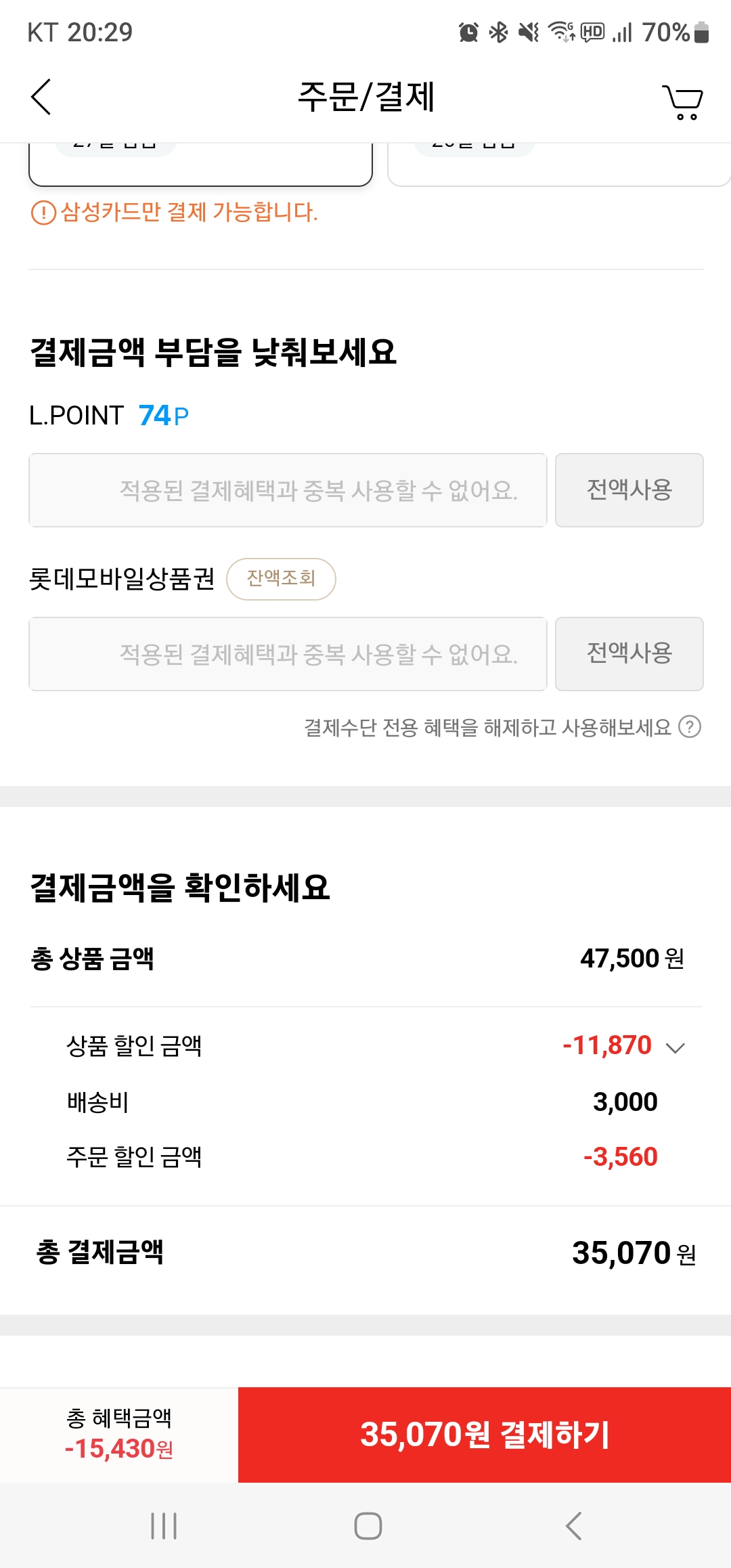Go back using the header arrow
731x1568 pixels.
41,97
